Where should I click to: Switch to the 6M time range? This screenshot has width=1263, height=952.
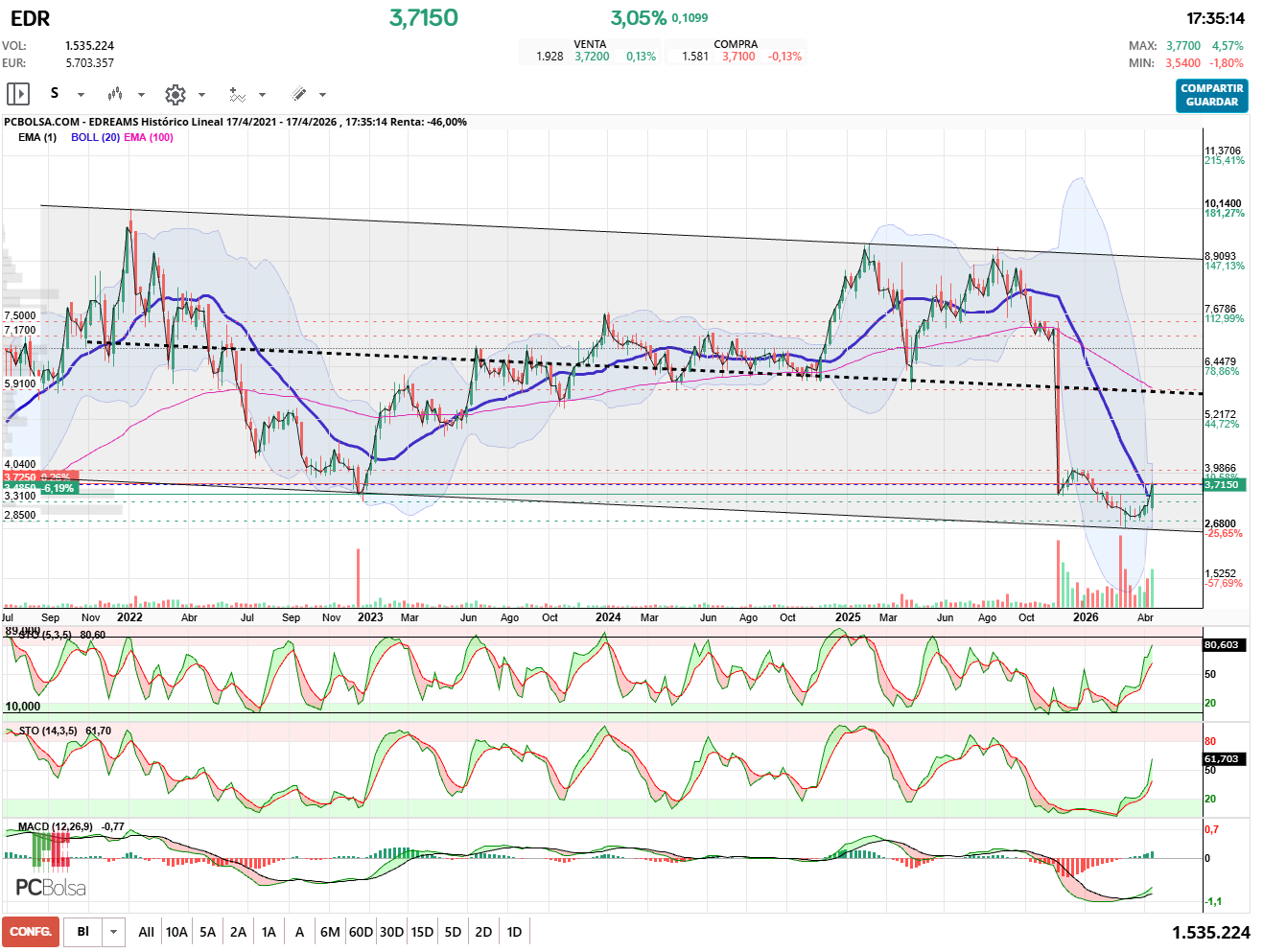coord(330,932)
